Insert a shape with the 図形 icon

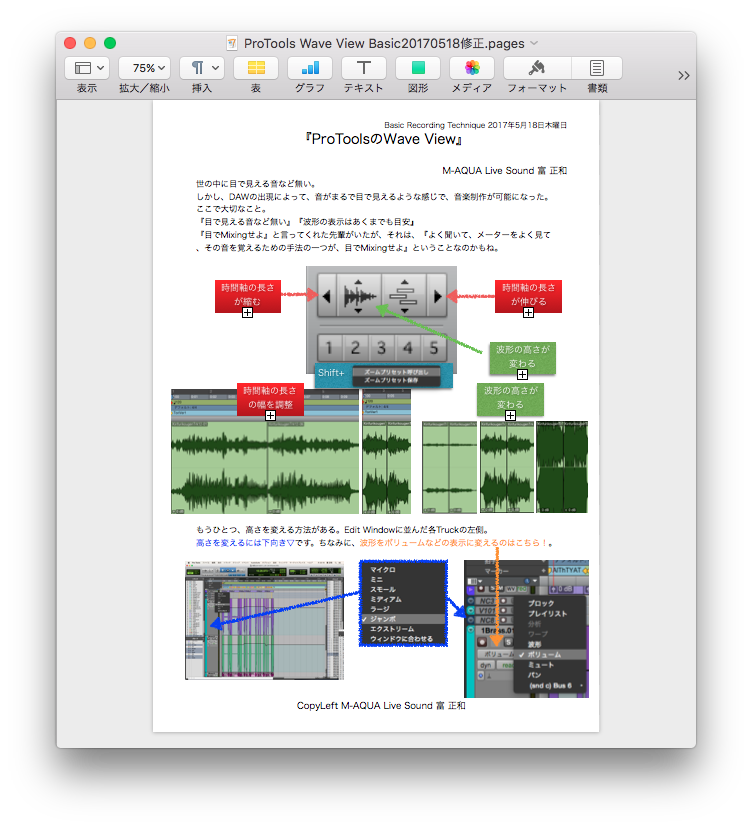(x=418, y=68)
